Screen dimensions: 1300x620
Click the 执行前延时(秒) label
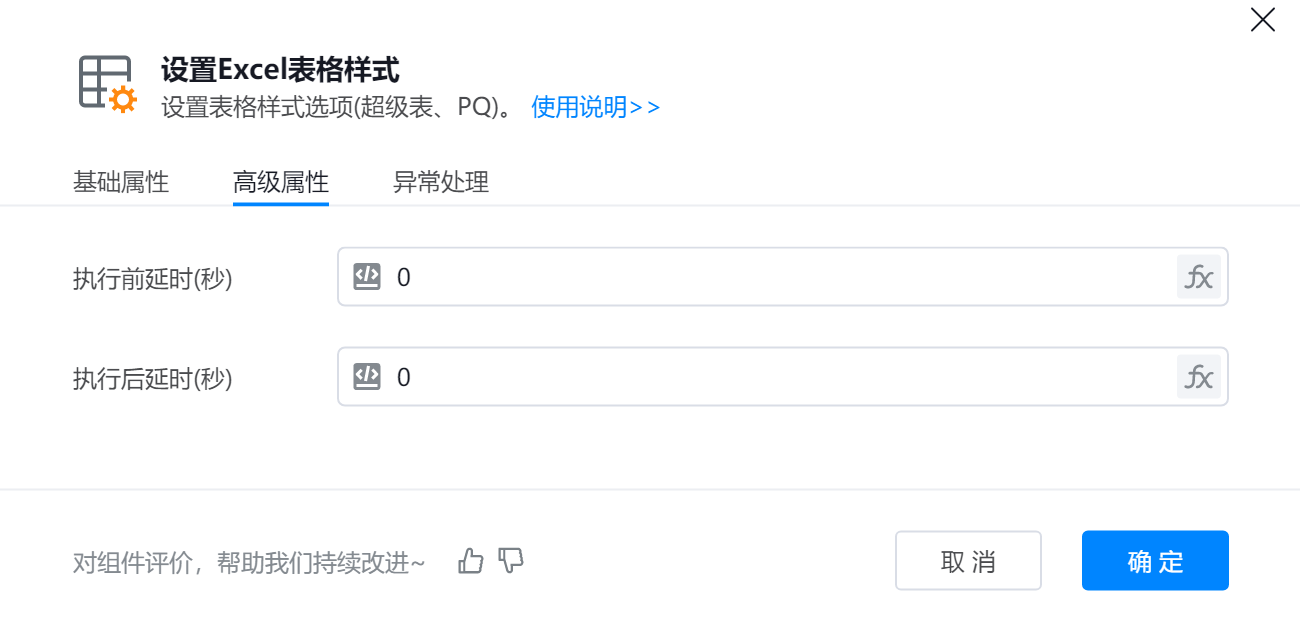pos(153,279)
